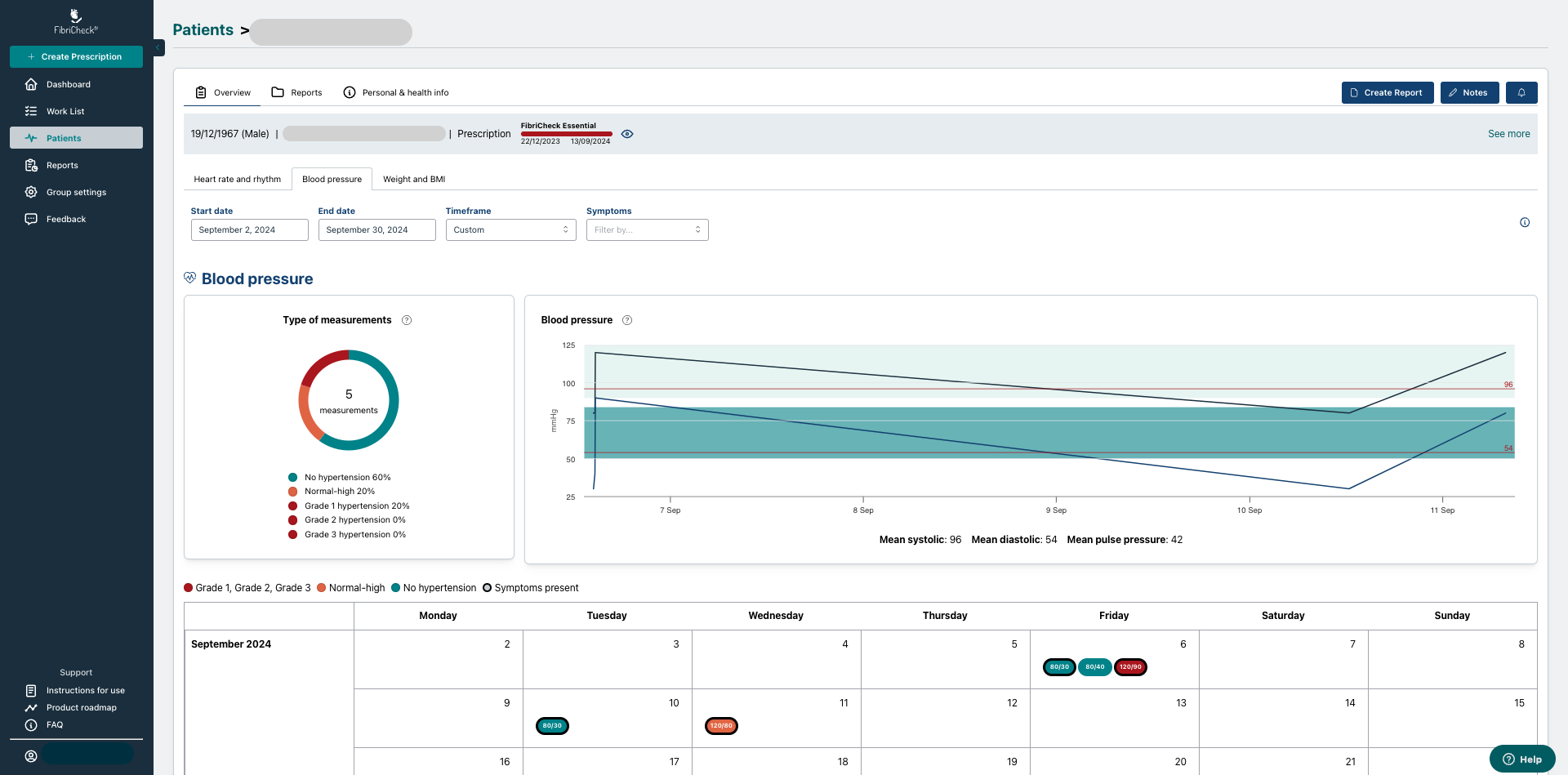Screen dimensions: 1568x775
Task: Click the End date field
Action: (376, 229)
